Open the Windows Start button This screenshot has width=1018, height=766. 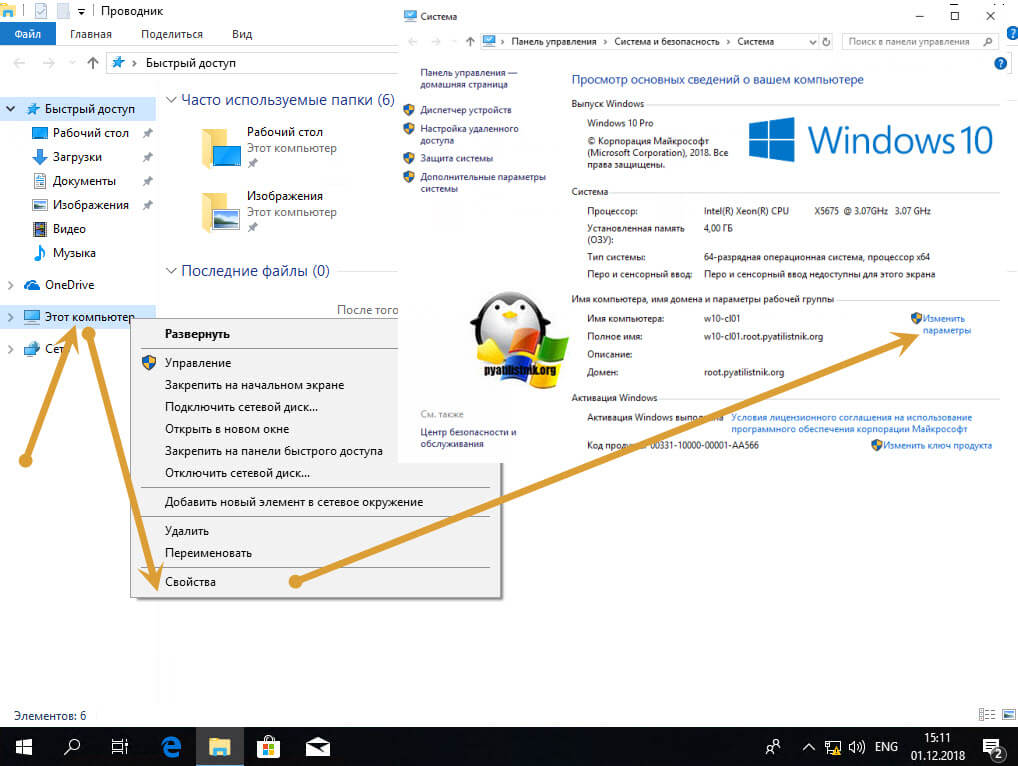point(23,747)
